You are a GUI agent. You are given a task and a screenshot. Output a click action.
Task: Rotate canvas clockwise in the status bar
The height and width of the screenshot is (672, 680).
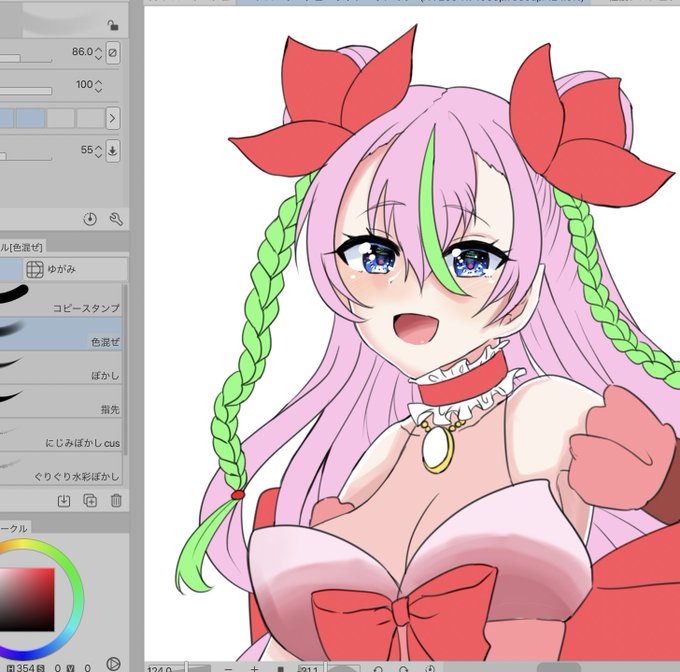coord(404,669)
